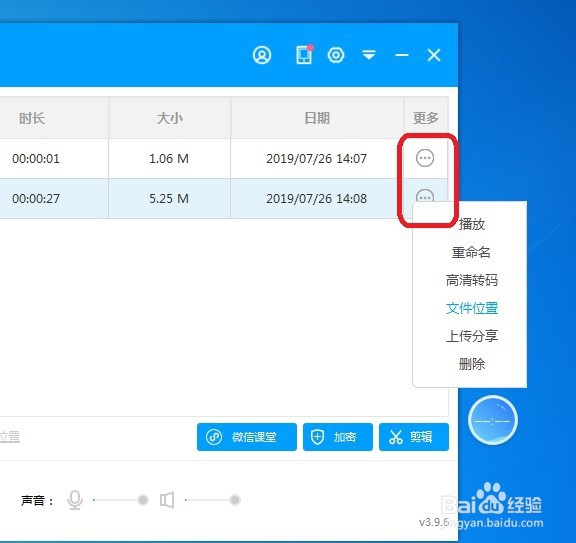Select the 更多 column header
Viewport: 576px width, 543px height.
coord(426,118)
